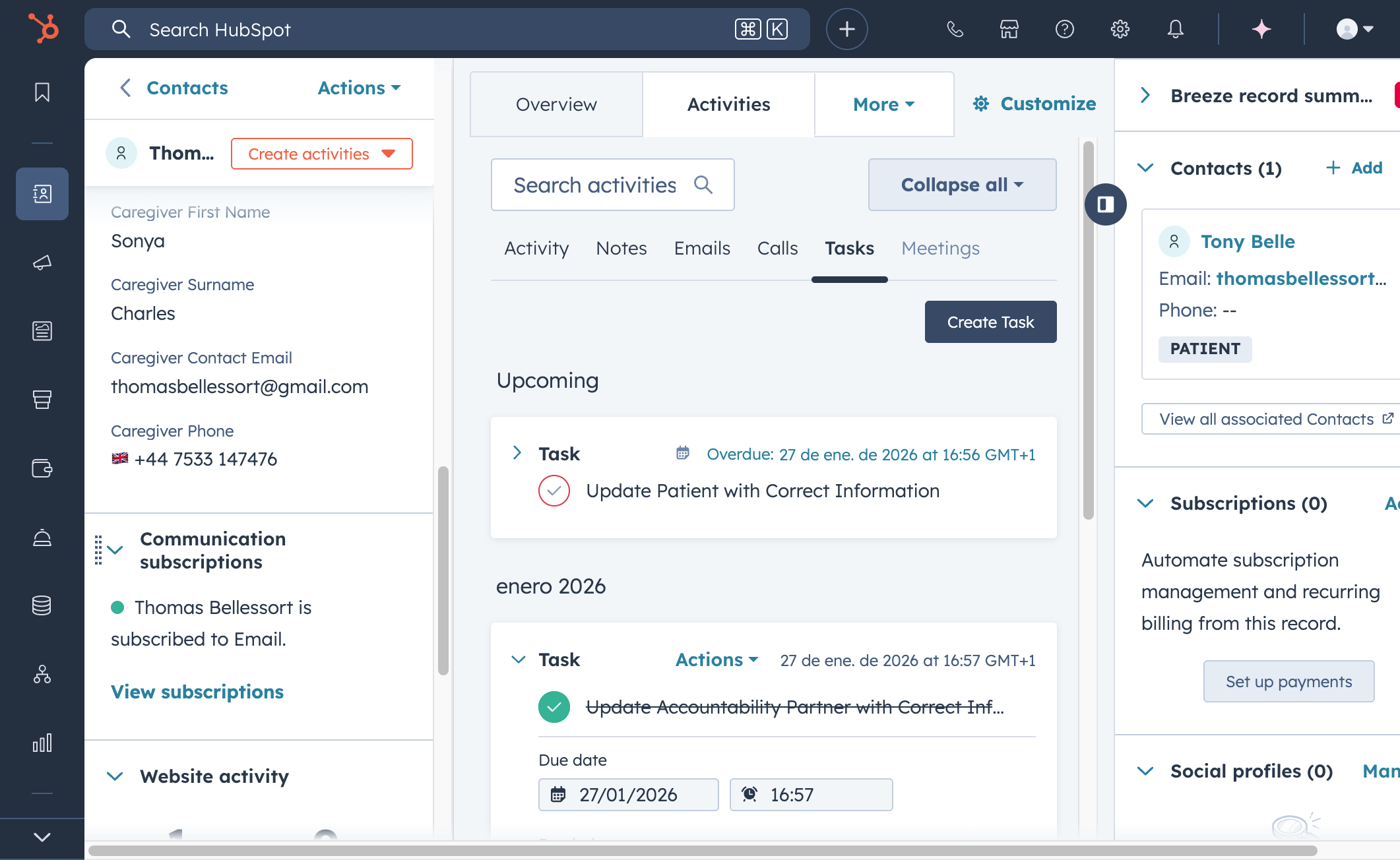Open the Commerce wallet sidebar icon
The width and height of the screenshot is (1400, 860).
tap(42, 468)
